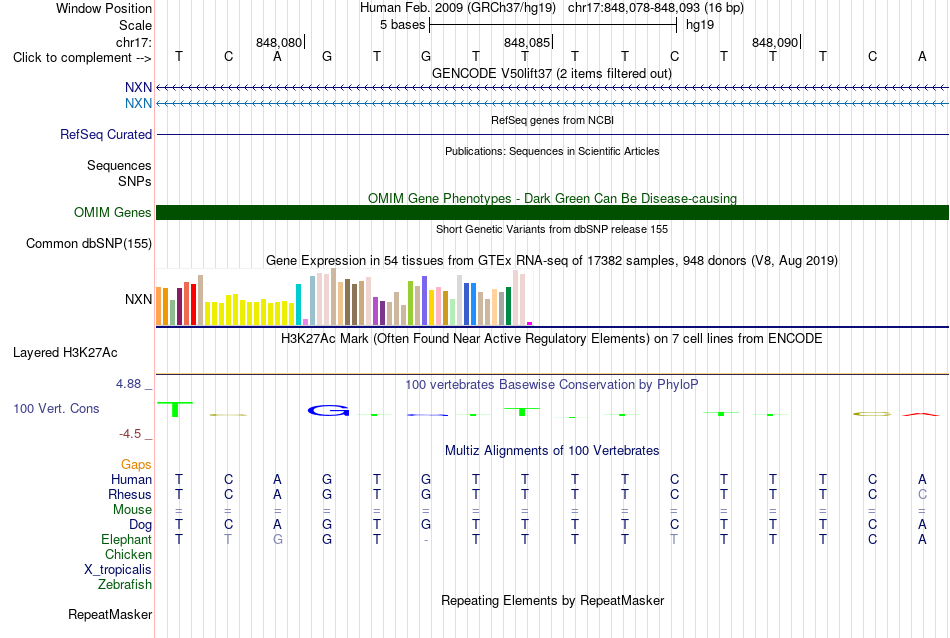This screenshot has height=638, width=950.
Task: Click the Dog species row label
Action: 140,525
